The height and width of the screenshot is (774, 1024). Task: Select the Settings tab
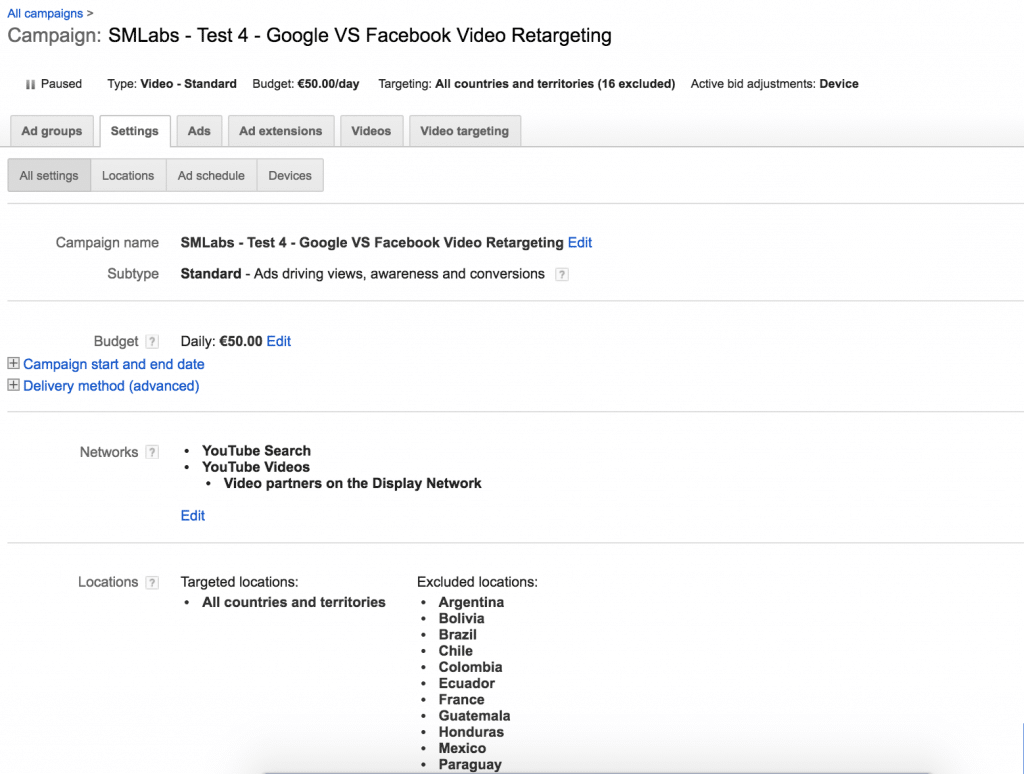pos(135,131)
